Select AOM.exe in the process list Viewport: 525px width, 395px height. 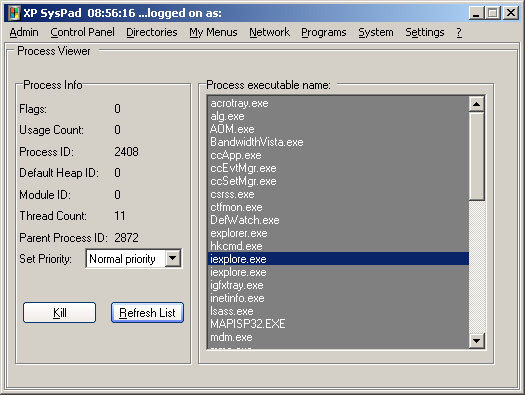(x=338, y=129)
